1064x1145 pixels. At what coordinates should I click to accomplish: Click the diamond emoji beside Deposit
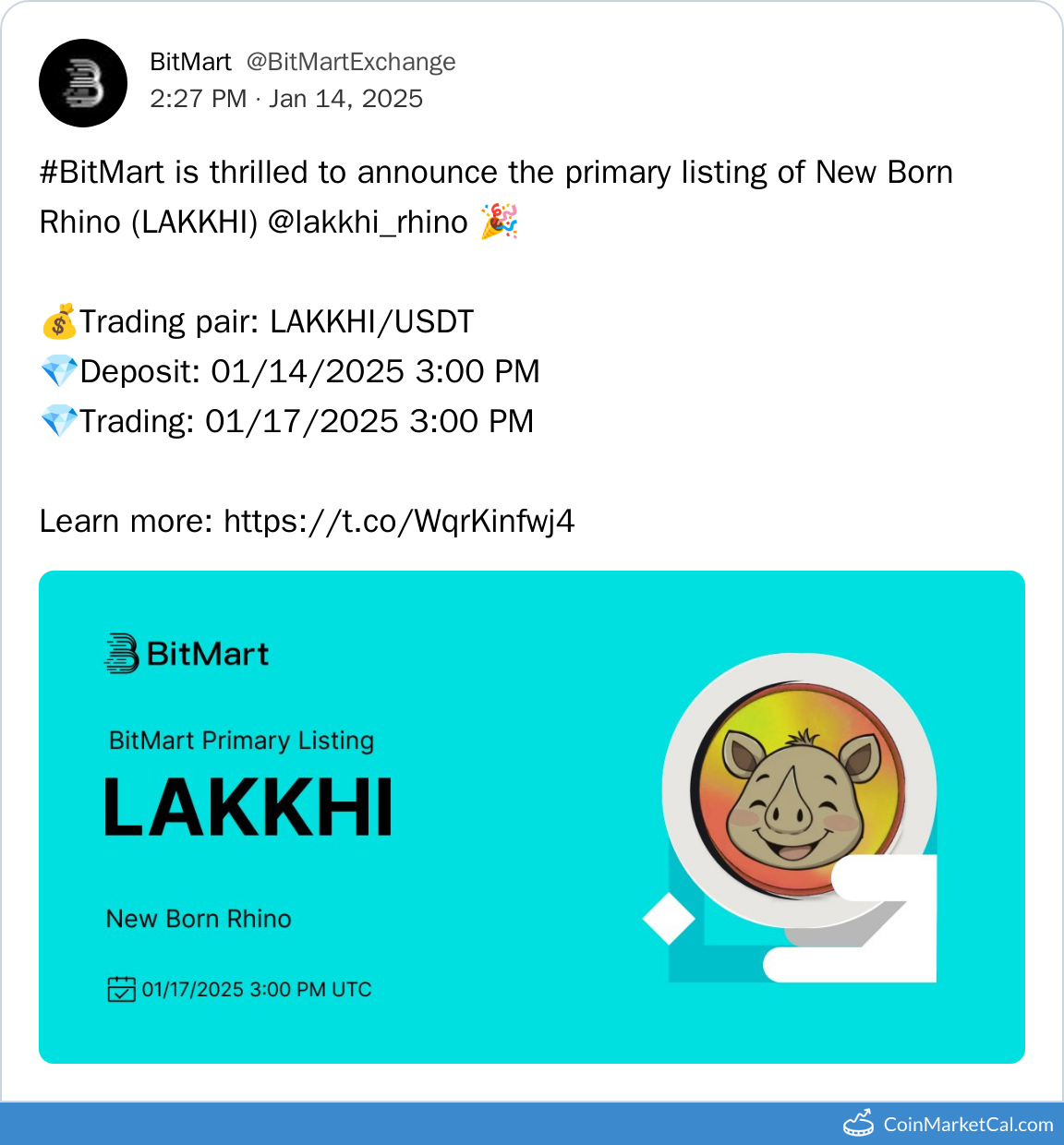[x=59, y=372]
